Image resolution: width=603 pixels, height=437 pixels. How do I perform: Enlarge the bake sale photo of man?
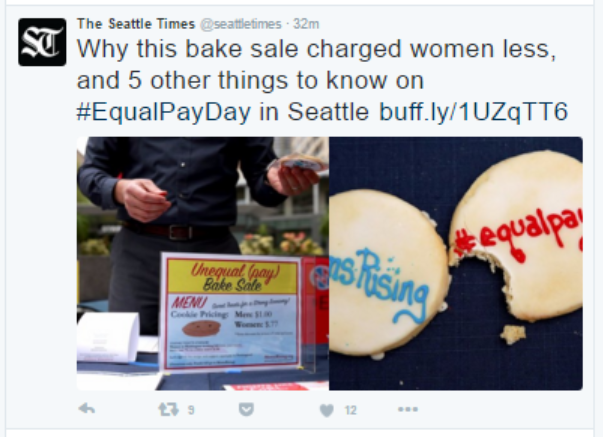click(x=203, y=264)
